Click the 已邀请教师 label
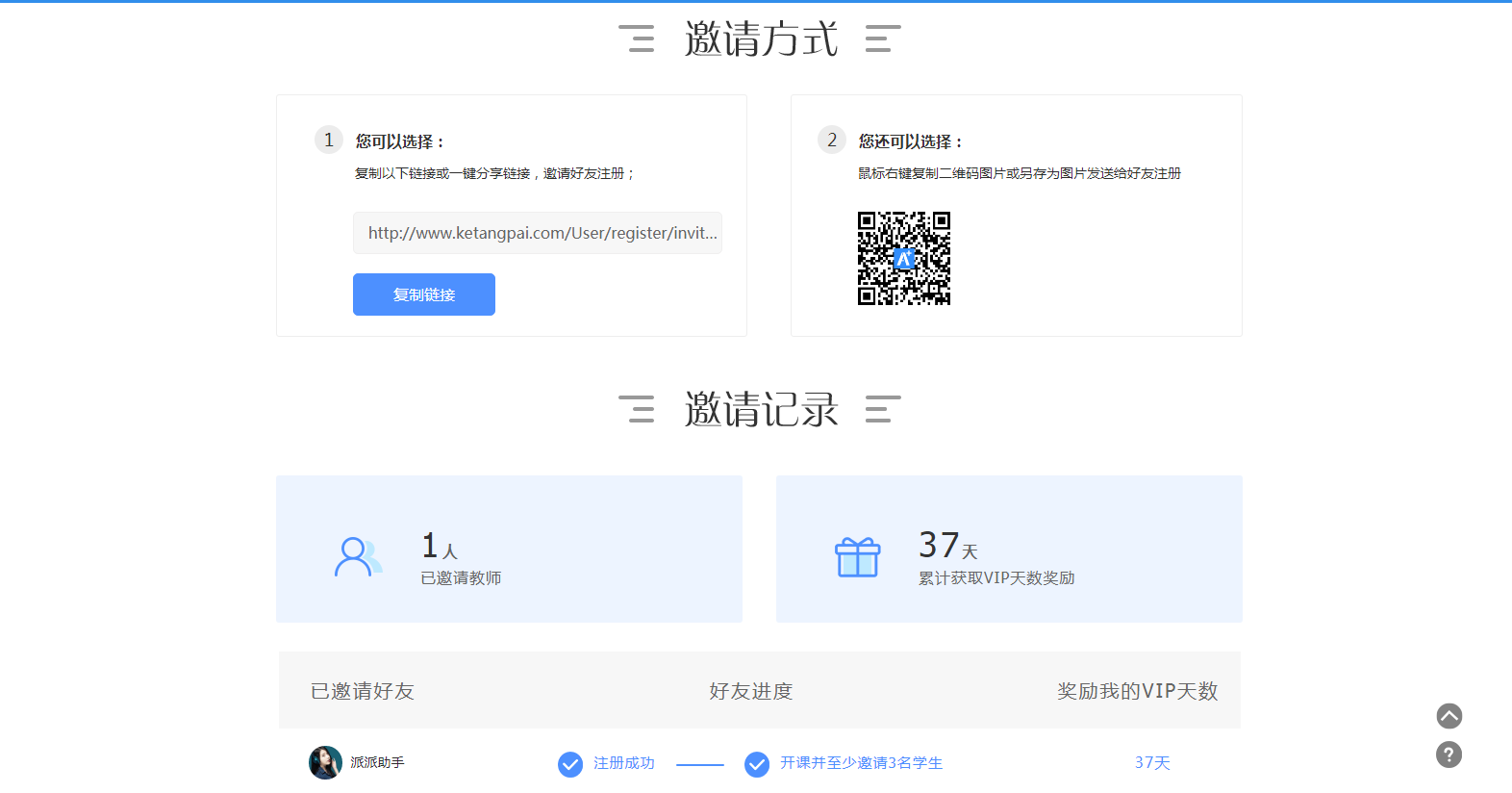Screen dimensions: 1512x793 click(461, 578)
